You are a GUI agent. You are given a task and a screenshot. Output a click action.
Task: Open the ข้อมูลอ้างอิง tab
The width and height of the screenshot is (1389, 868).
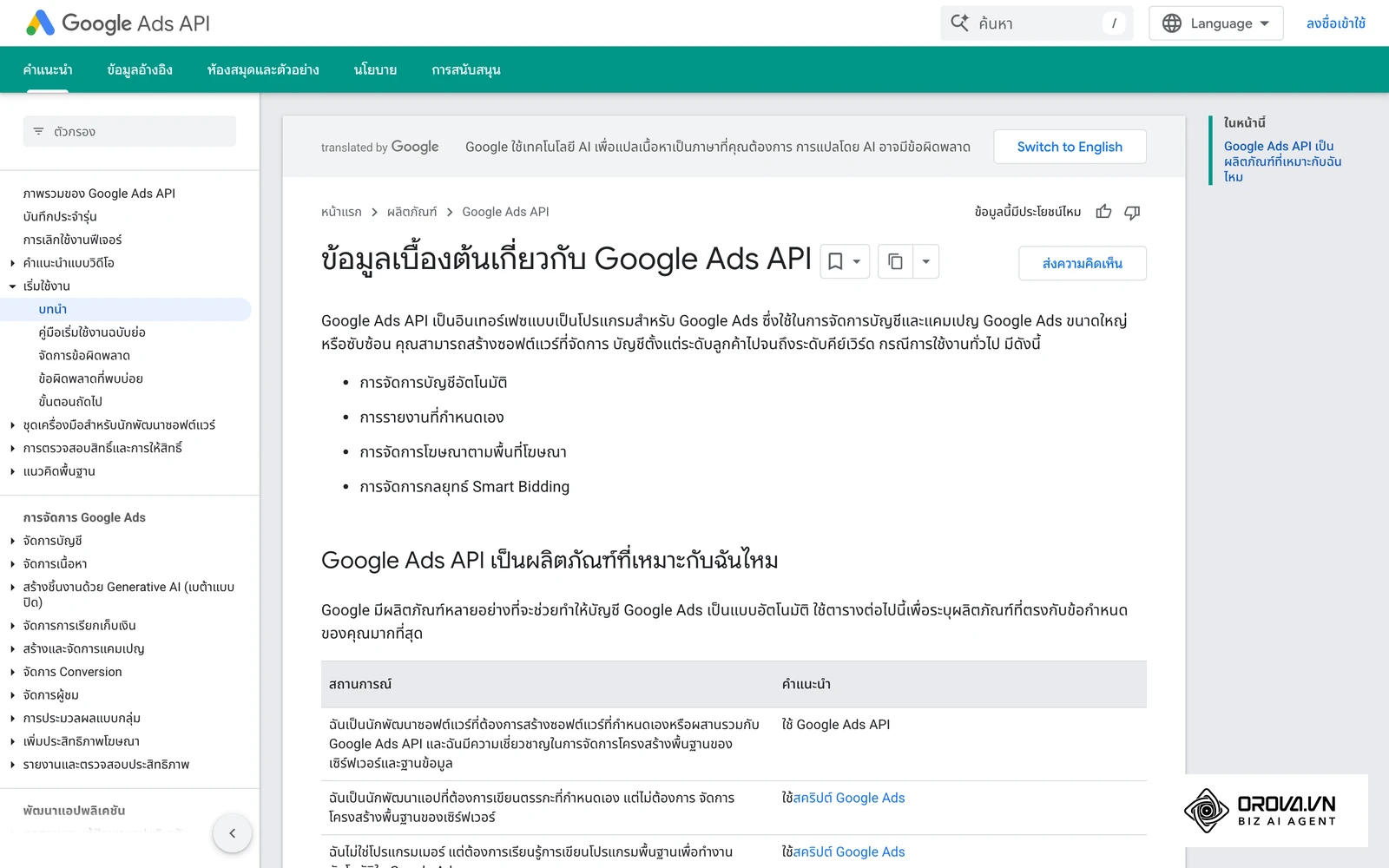click(140, 69)
